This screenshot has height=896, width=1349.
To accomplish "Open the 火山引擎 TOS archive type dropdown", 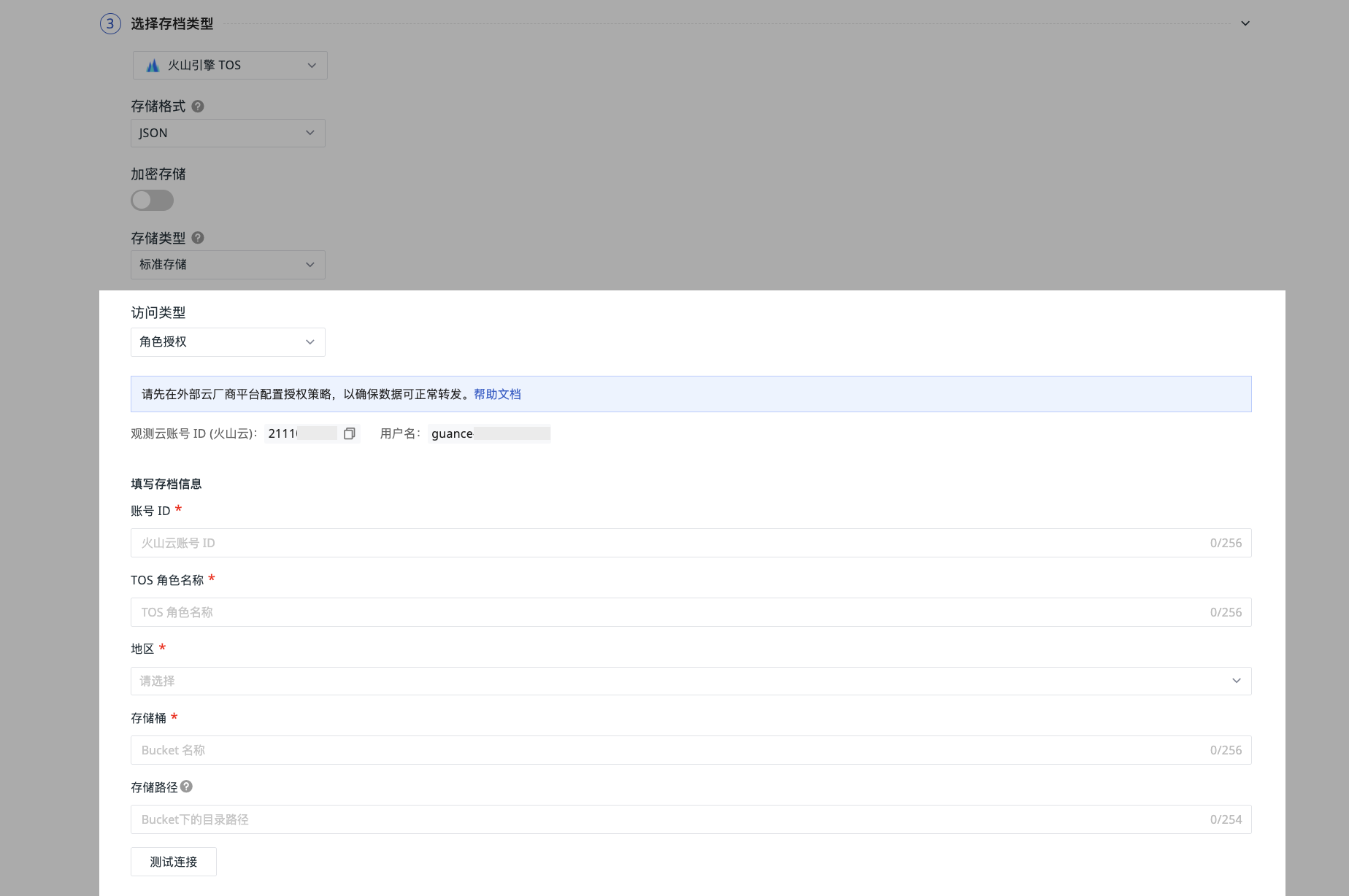I will tap(230, 66).
